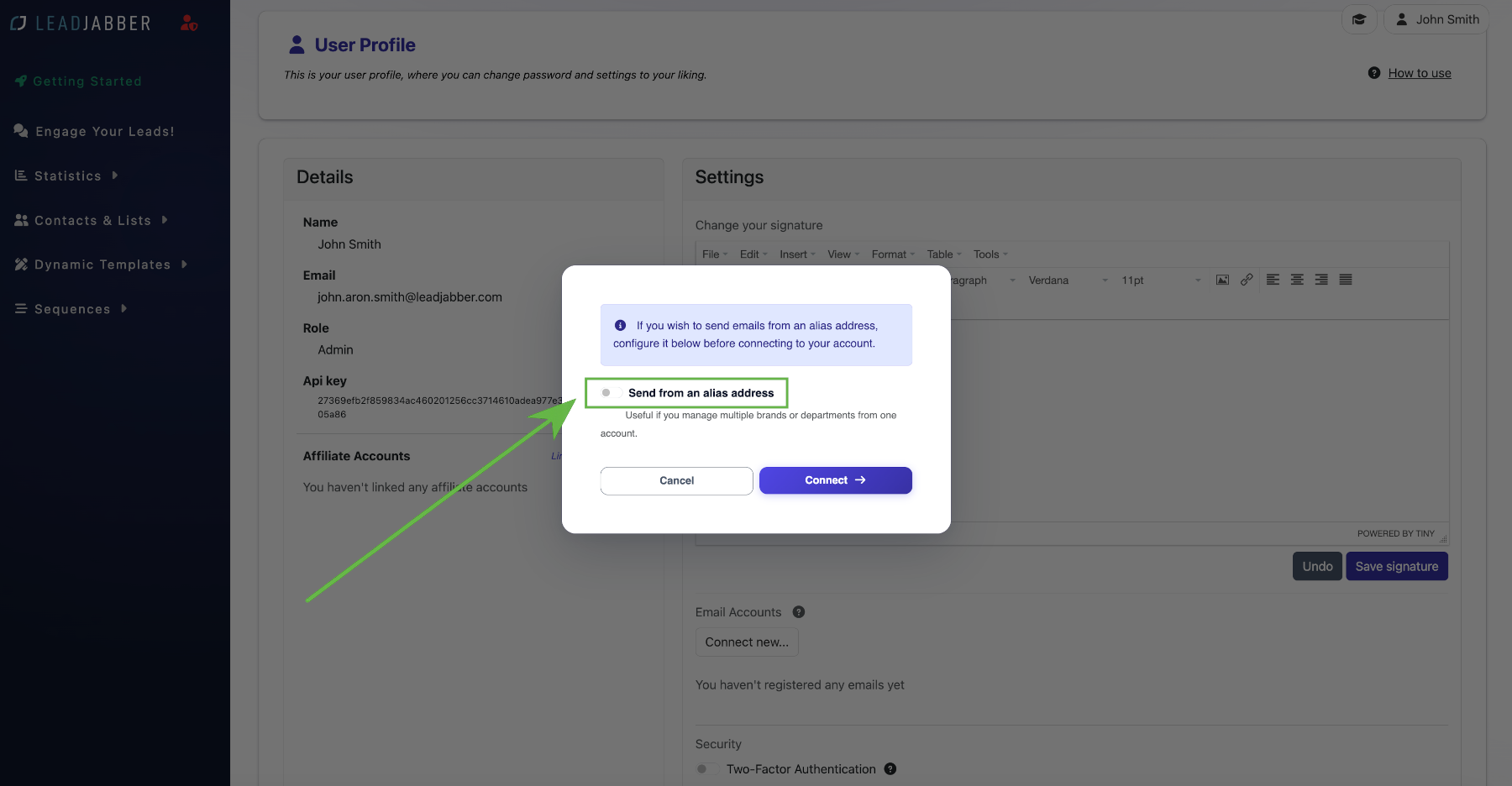The width and height of the screenshot is (1512, 786).
Task: Click the red user shield icon in sidebar header
Action: pos(189,24)
